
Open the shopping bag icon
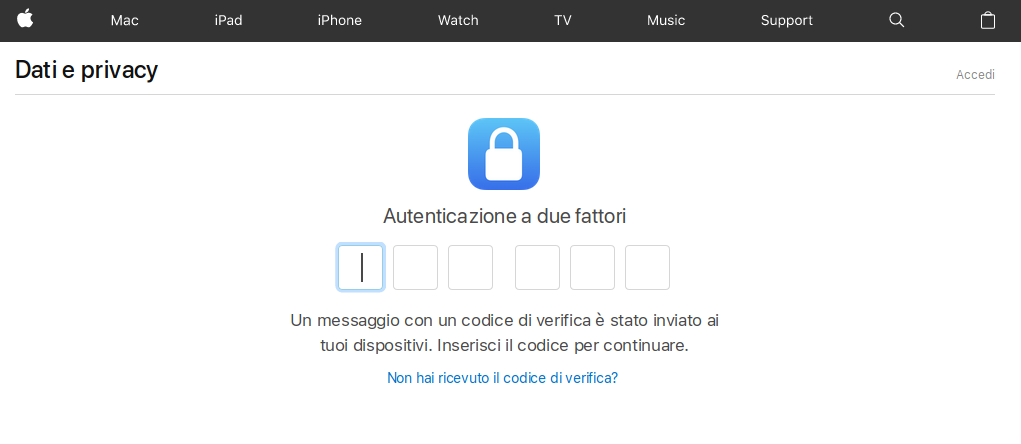[x=988, y=20]
